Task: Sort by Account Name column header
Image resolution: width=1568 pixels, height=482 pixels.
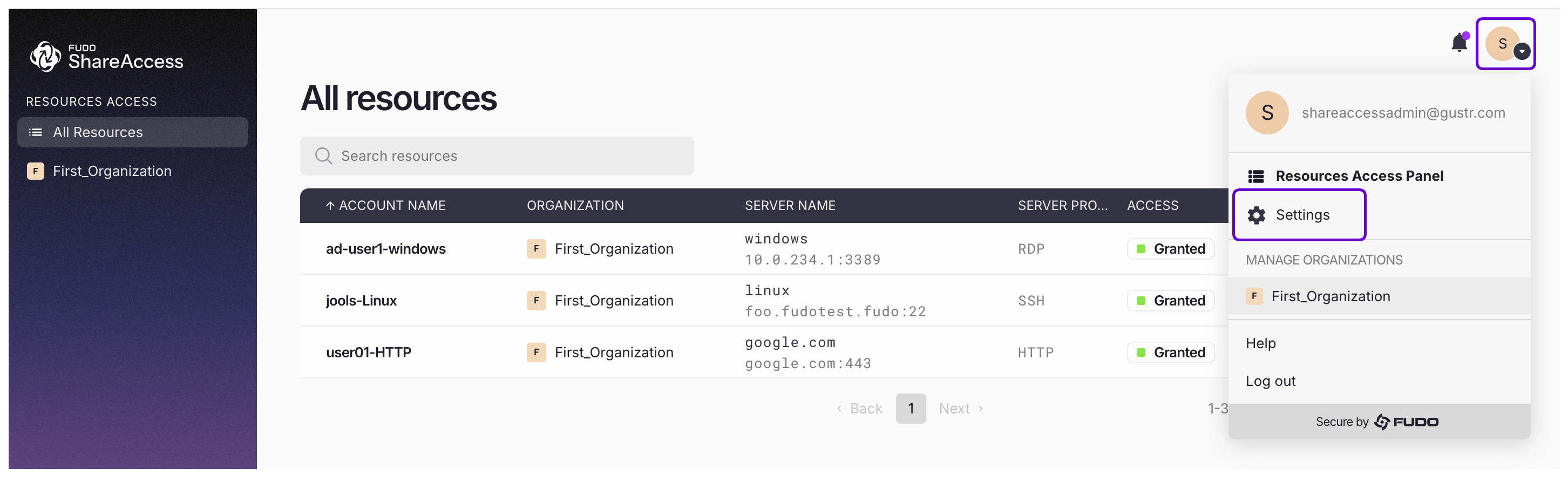Action: 391,206
